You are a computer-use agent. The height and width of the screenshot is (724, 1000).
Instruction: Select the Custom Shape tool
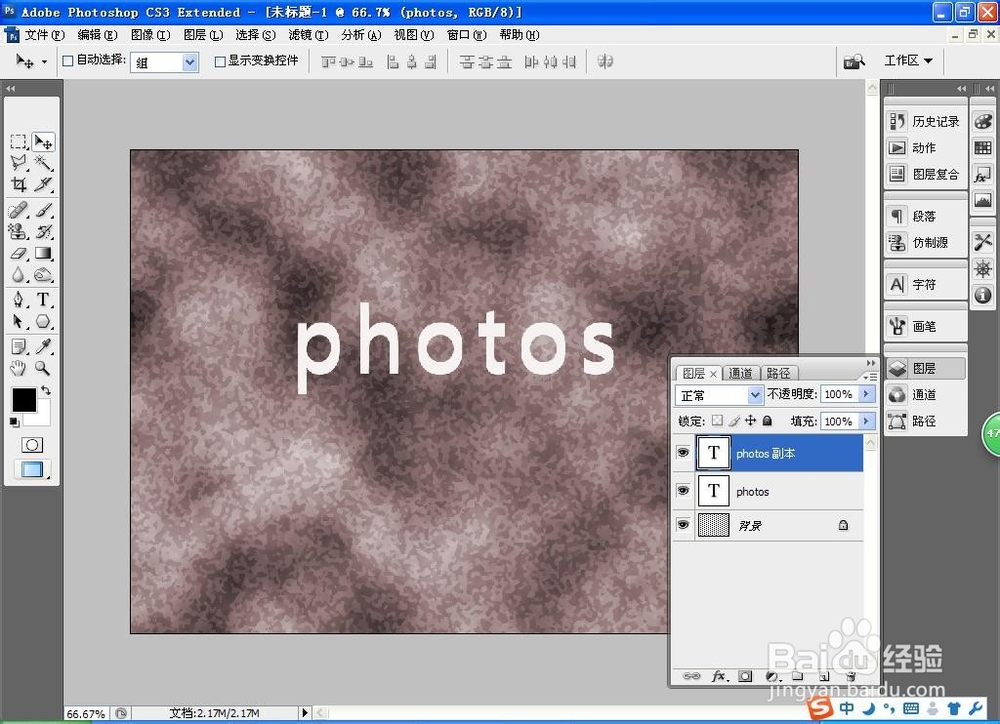43,321
